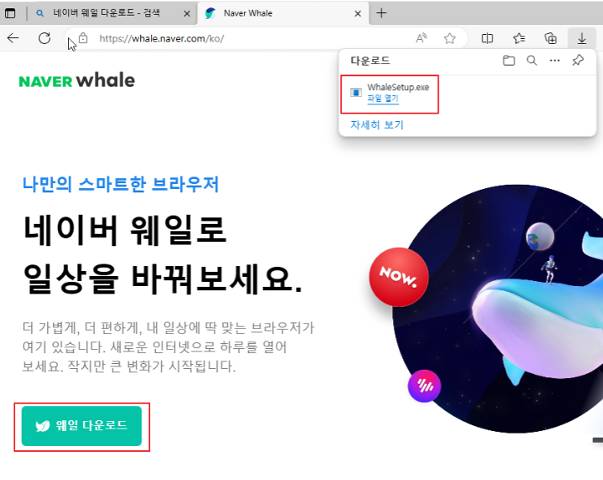
Task: Pin the downloads panel
Action: pyautogui.click(x=578, y=60)
